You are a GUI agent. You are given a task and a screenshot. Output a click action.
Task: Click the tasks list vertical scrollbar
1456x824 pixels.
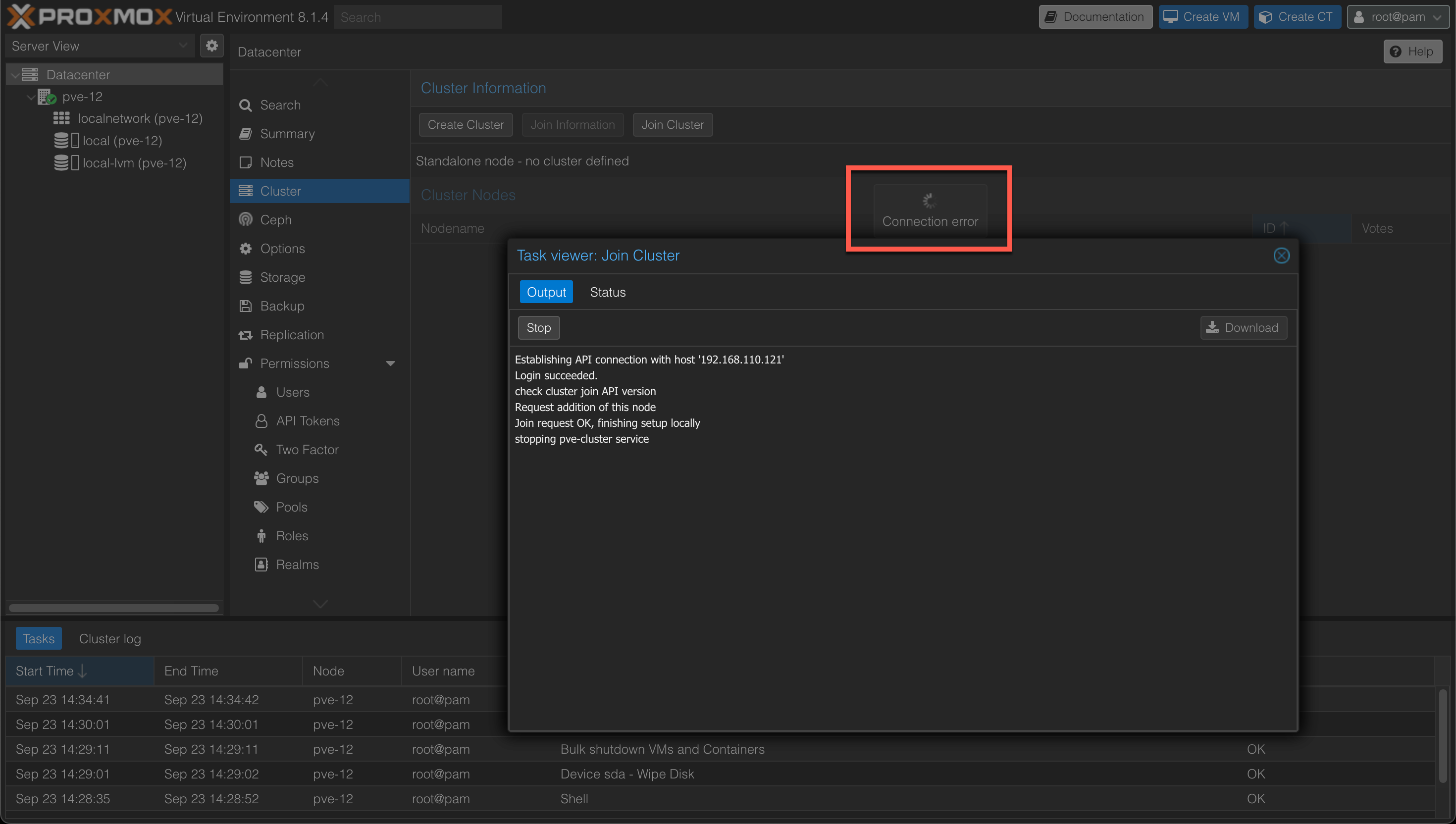coord(1443,736)
